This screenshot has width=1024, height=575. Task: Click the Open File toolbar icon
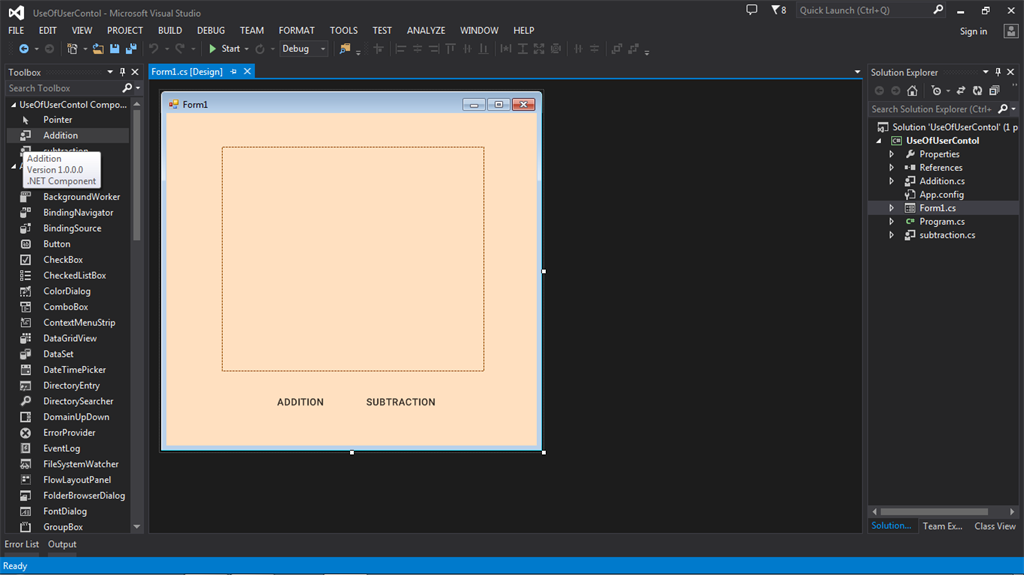coord(98,48)
